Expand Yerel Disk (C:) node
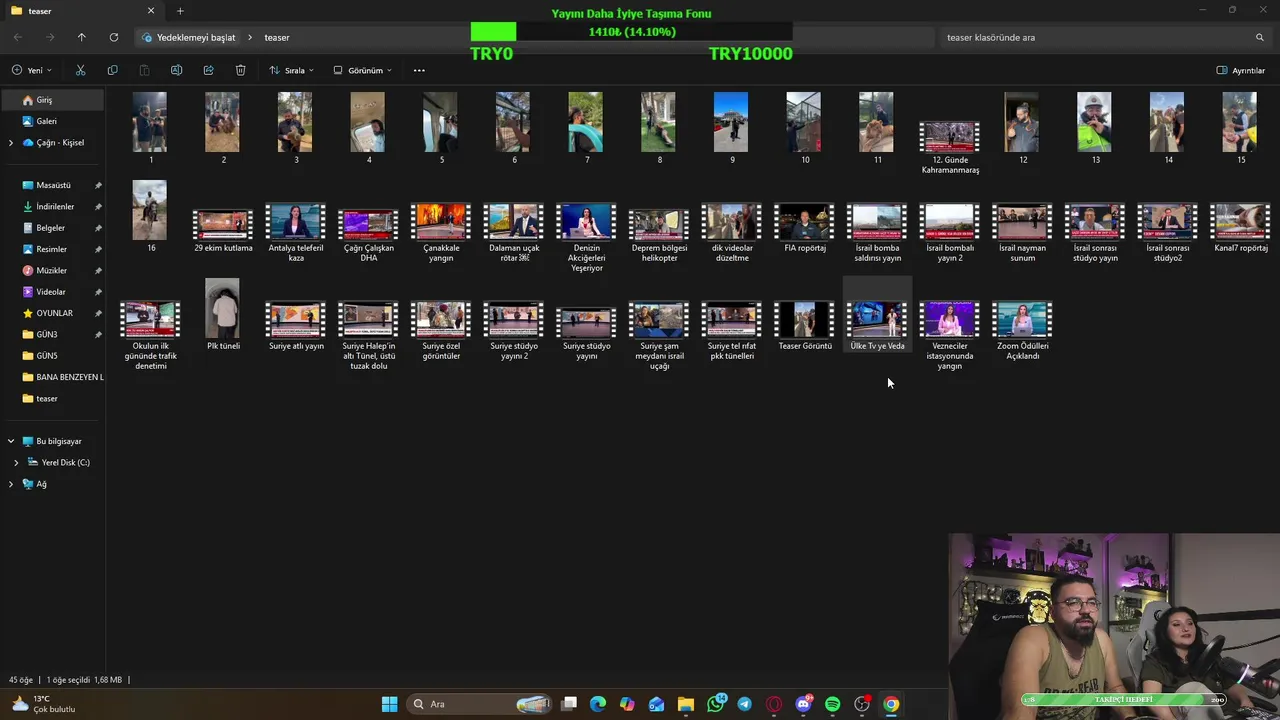Image resolution: width=1280 pixels, height=720 pixels. click(x=16, y=462)
